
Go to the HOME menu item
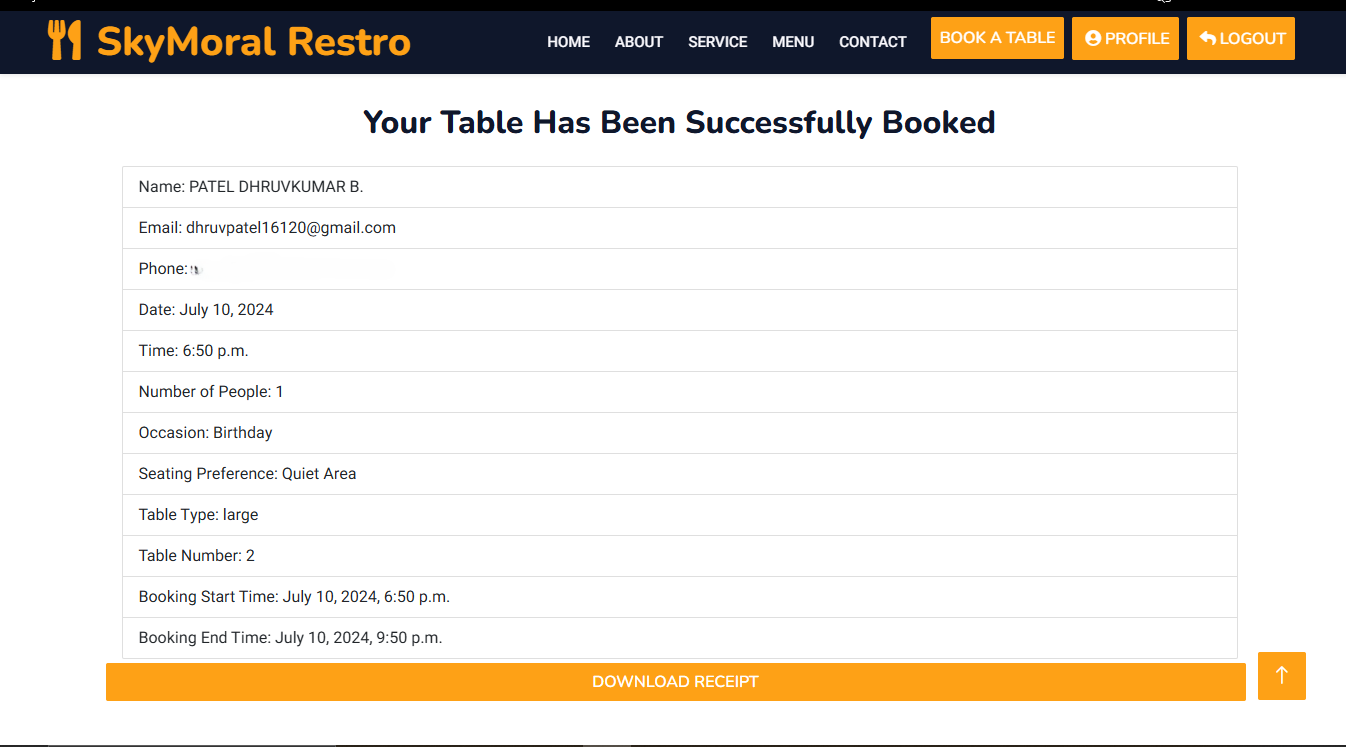click(568, 42)
